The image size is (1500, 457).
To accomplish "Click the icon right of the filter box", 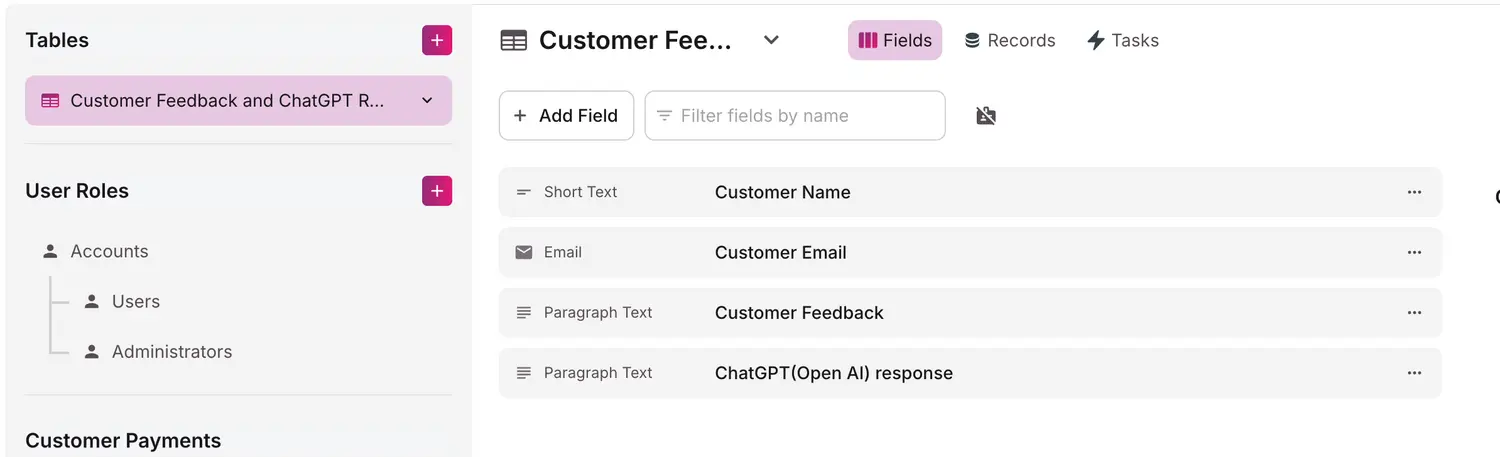I will pos(986,116).
